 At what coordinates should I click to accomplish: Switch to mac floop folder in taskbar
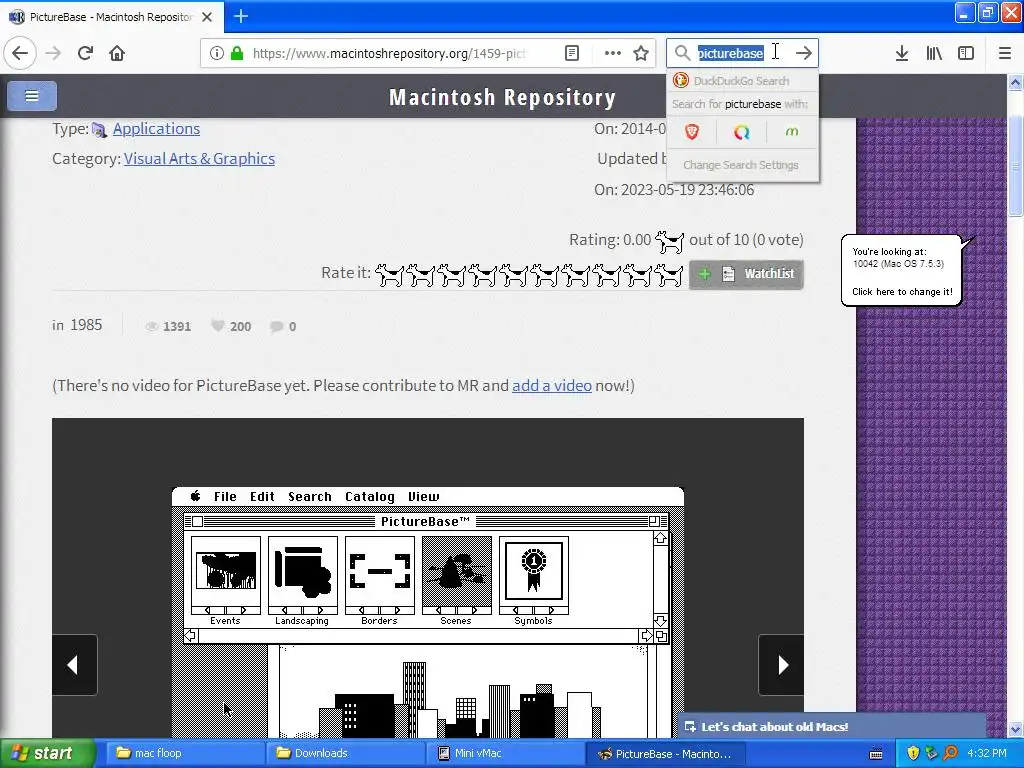pyautogui.click(x=185, y=753)
